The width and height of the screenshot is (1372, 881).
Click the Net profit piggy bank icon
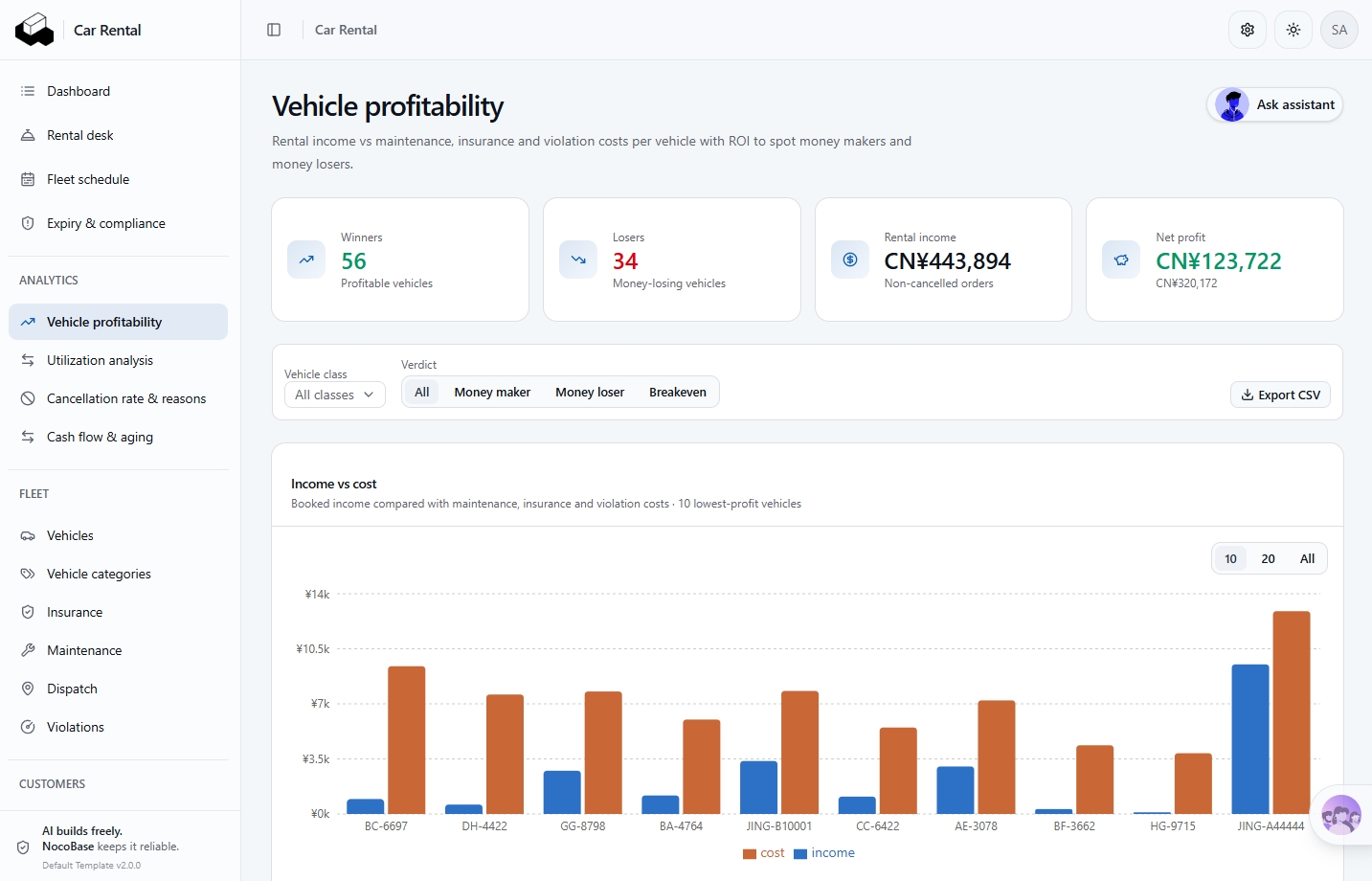click(x=1121, y=260)
